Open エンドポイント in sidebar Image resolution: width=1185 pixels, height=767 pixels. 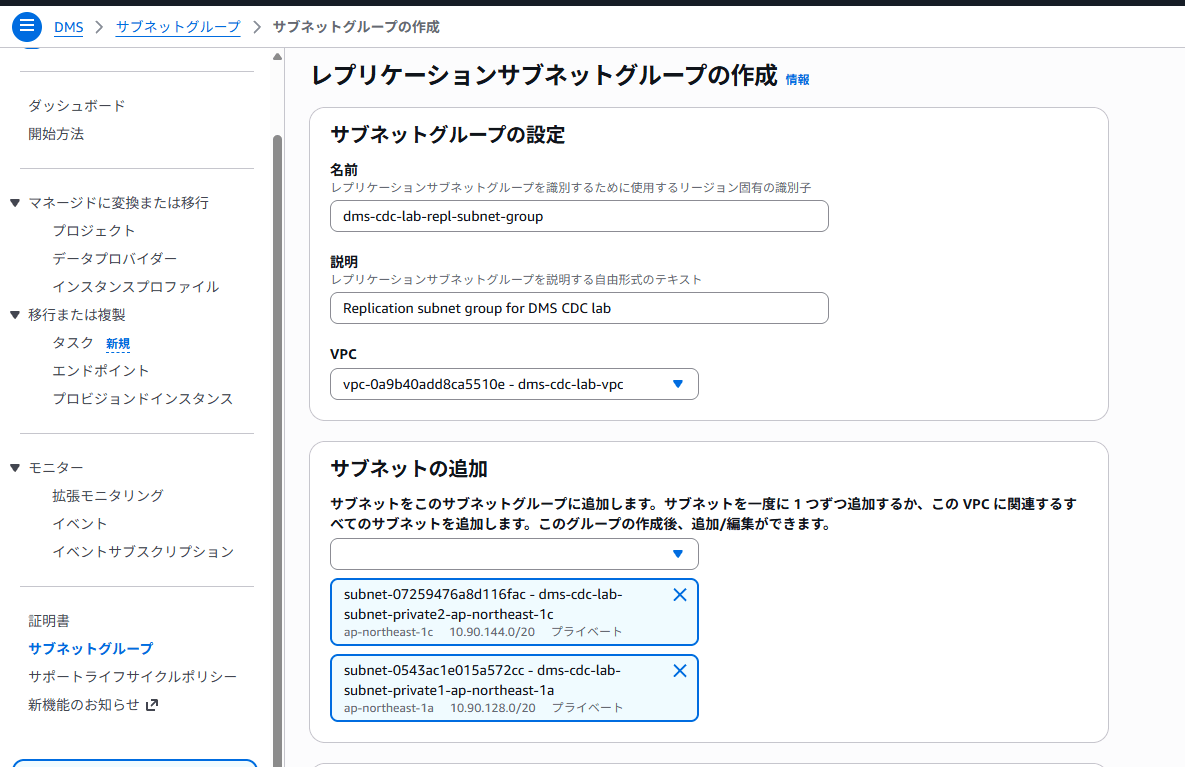101,370
